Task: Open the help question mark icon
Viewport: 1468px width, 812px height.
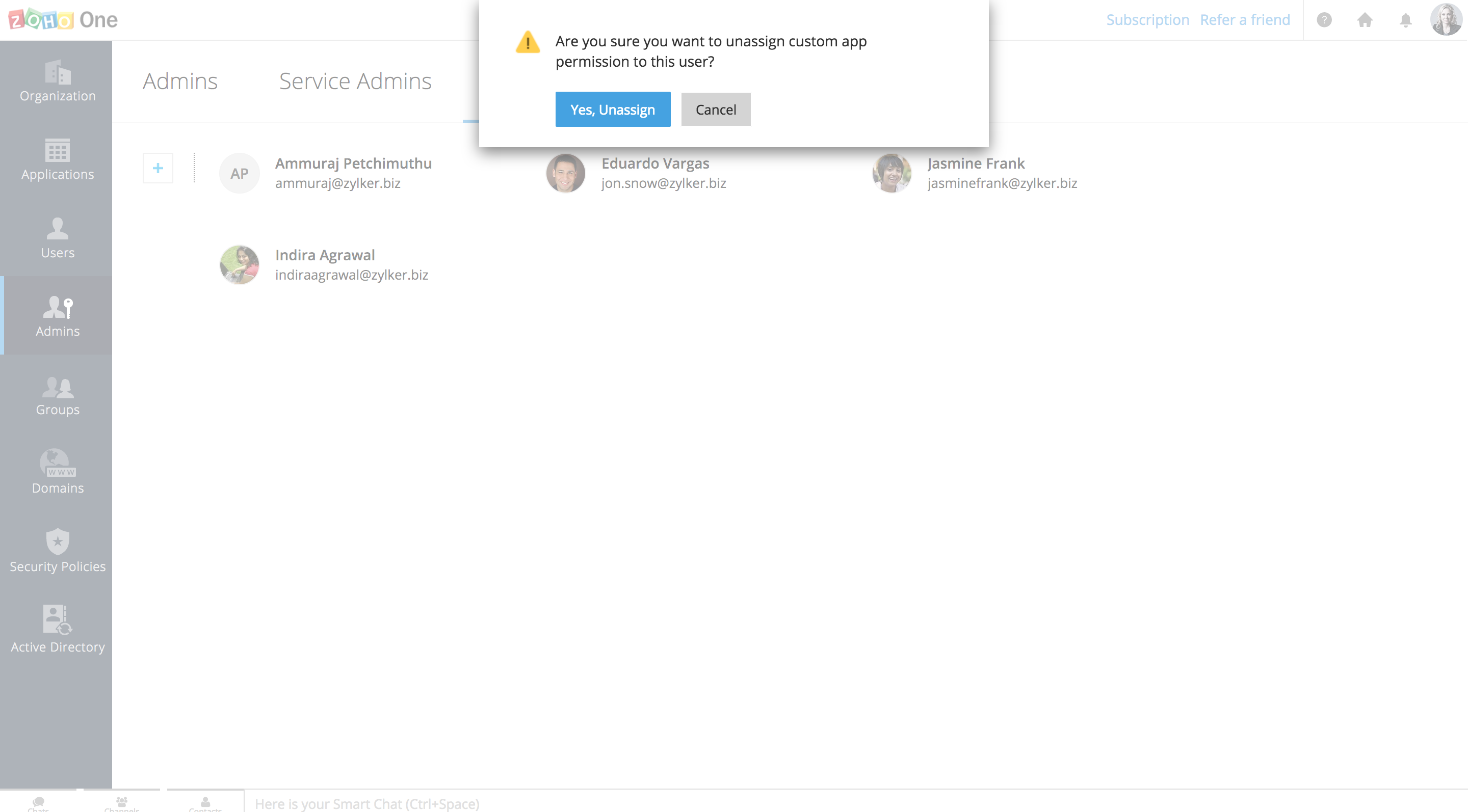Action: coord(1324,20)
